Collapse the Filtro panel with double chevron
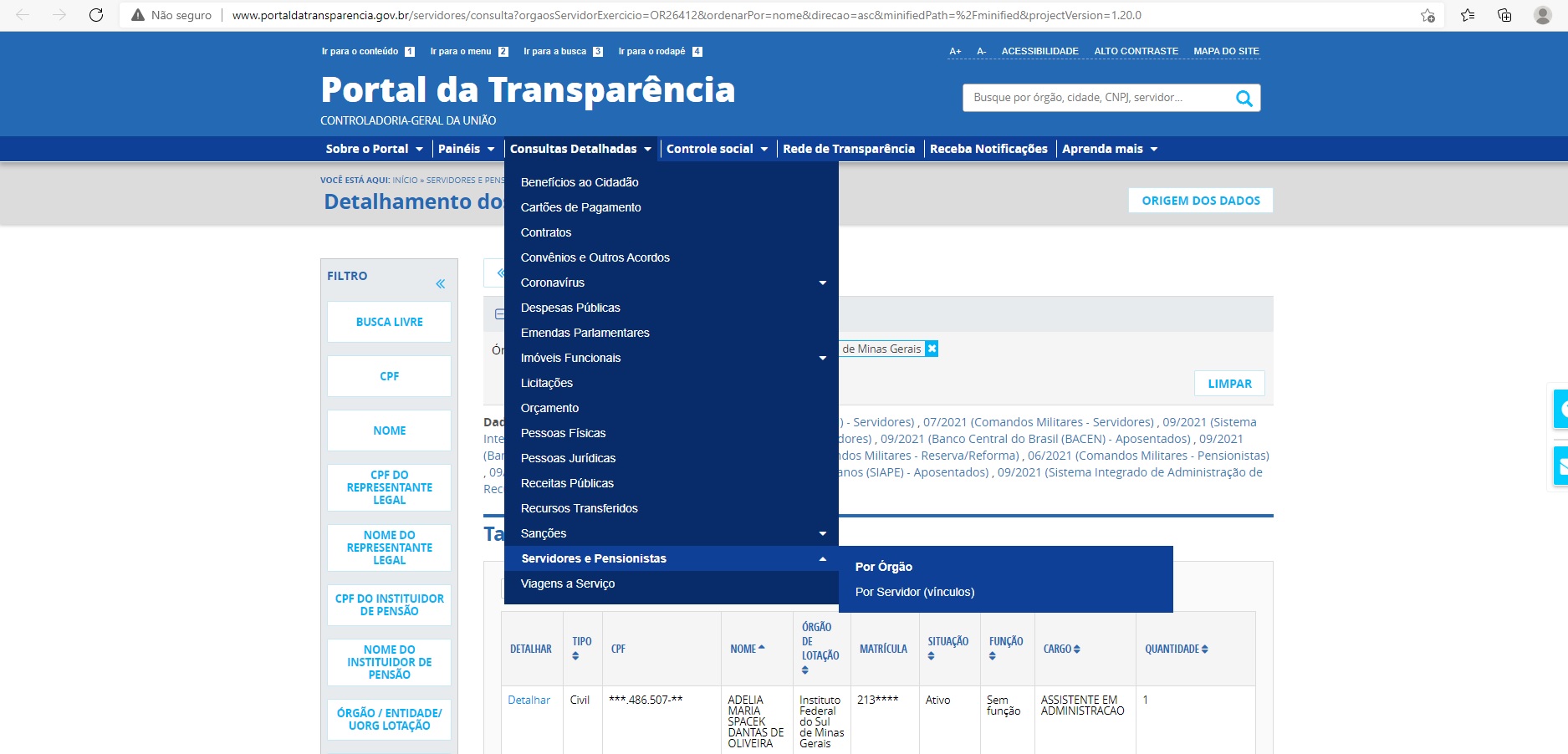This screenshot has height=754, width=1568. pos(440,284)
